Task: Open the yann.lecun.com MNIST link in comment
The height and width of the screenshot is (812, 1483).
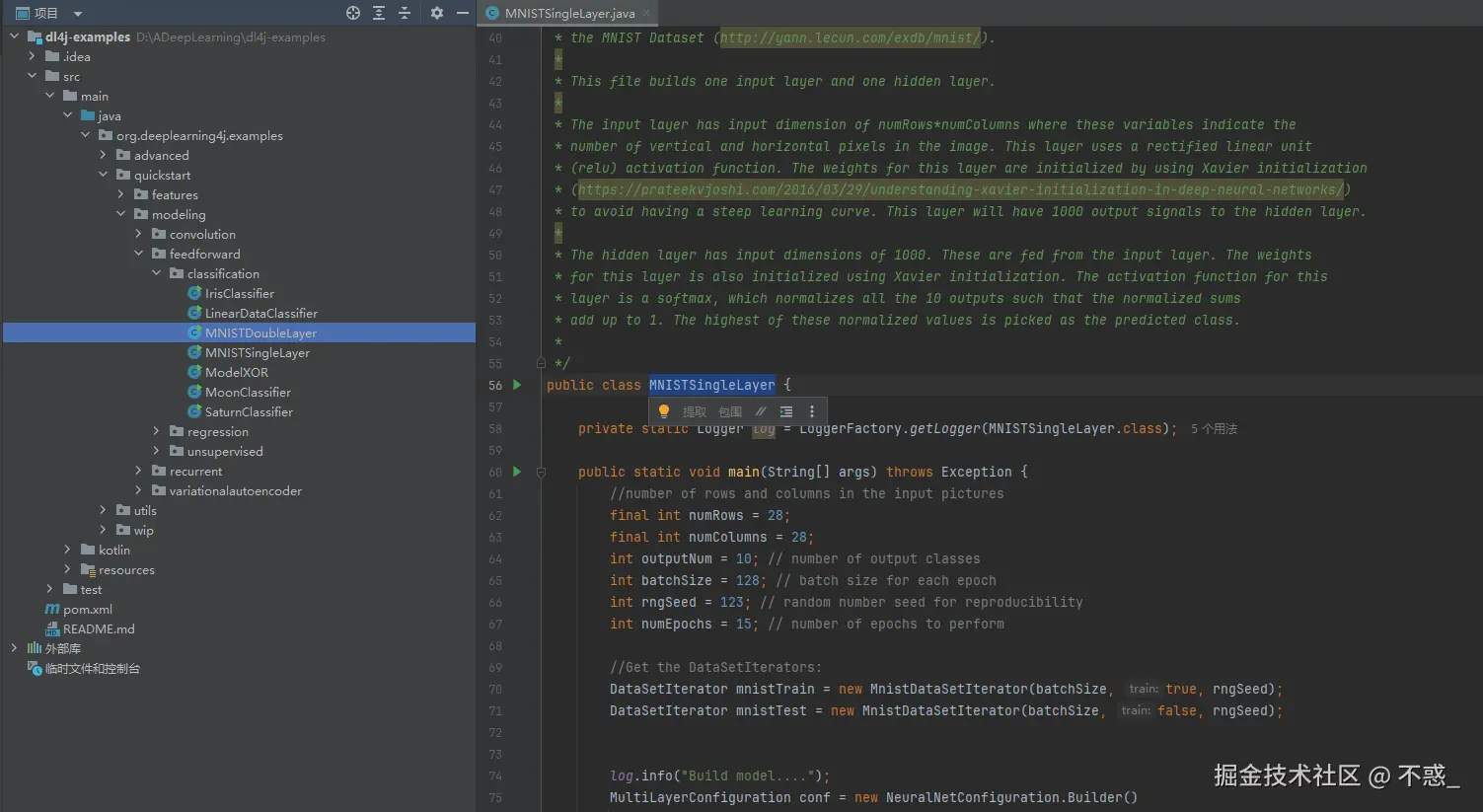Action: pyautogui.click(x=850, y=37)
